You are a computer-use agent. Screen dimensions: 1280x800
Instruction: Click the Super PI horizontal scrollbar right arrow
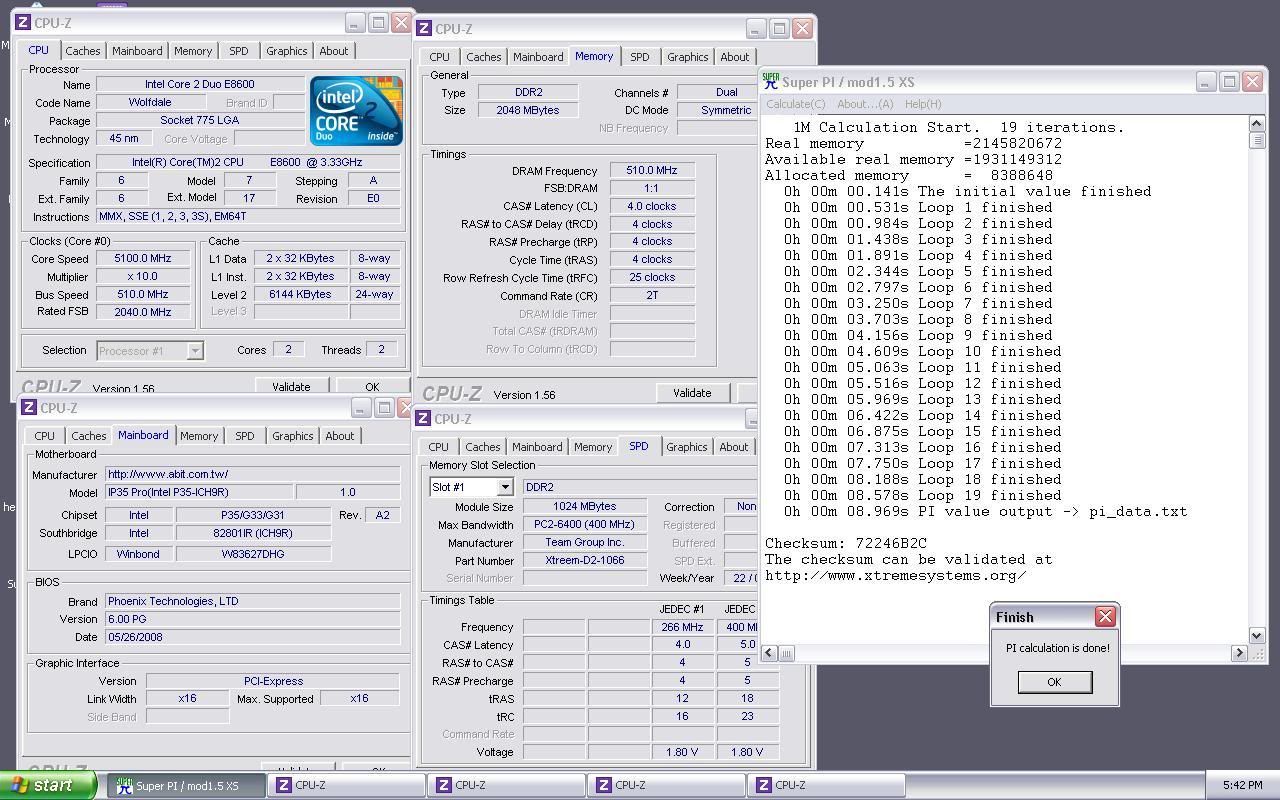click(x=1239, y=653)
